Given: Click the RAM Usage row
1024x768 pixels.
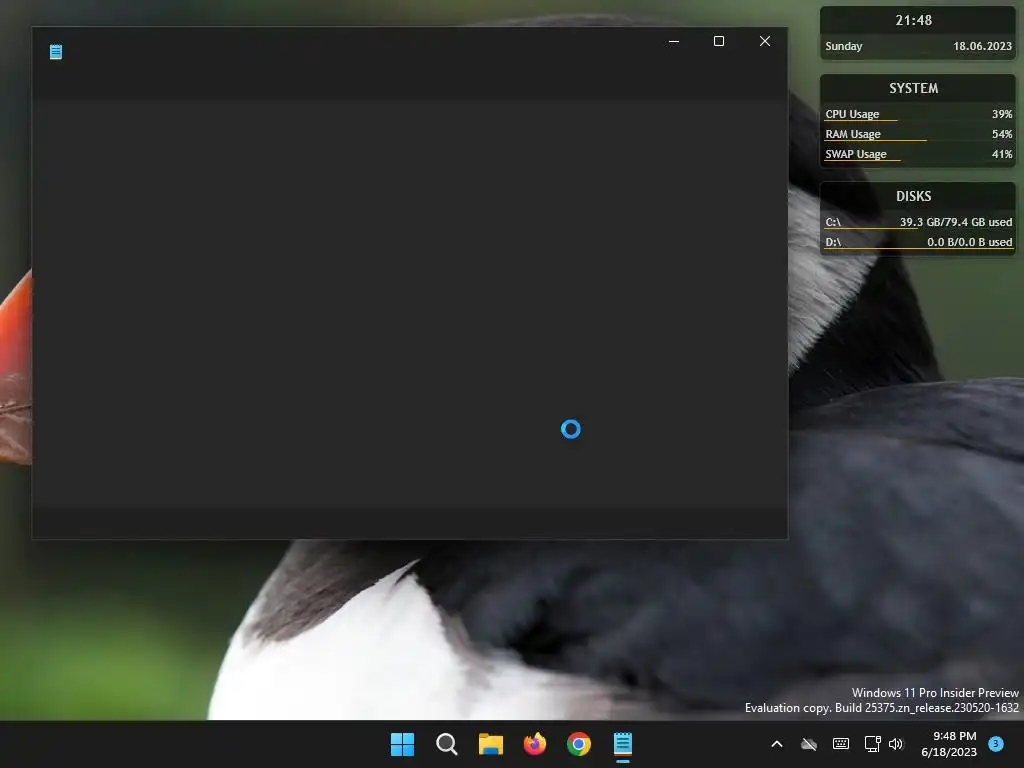Looking at the screenshot, I should 918,134.
